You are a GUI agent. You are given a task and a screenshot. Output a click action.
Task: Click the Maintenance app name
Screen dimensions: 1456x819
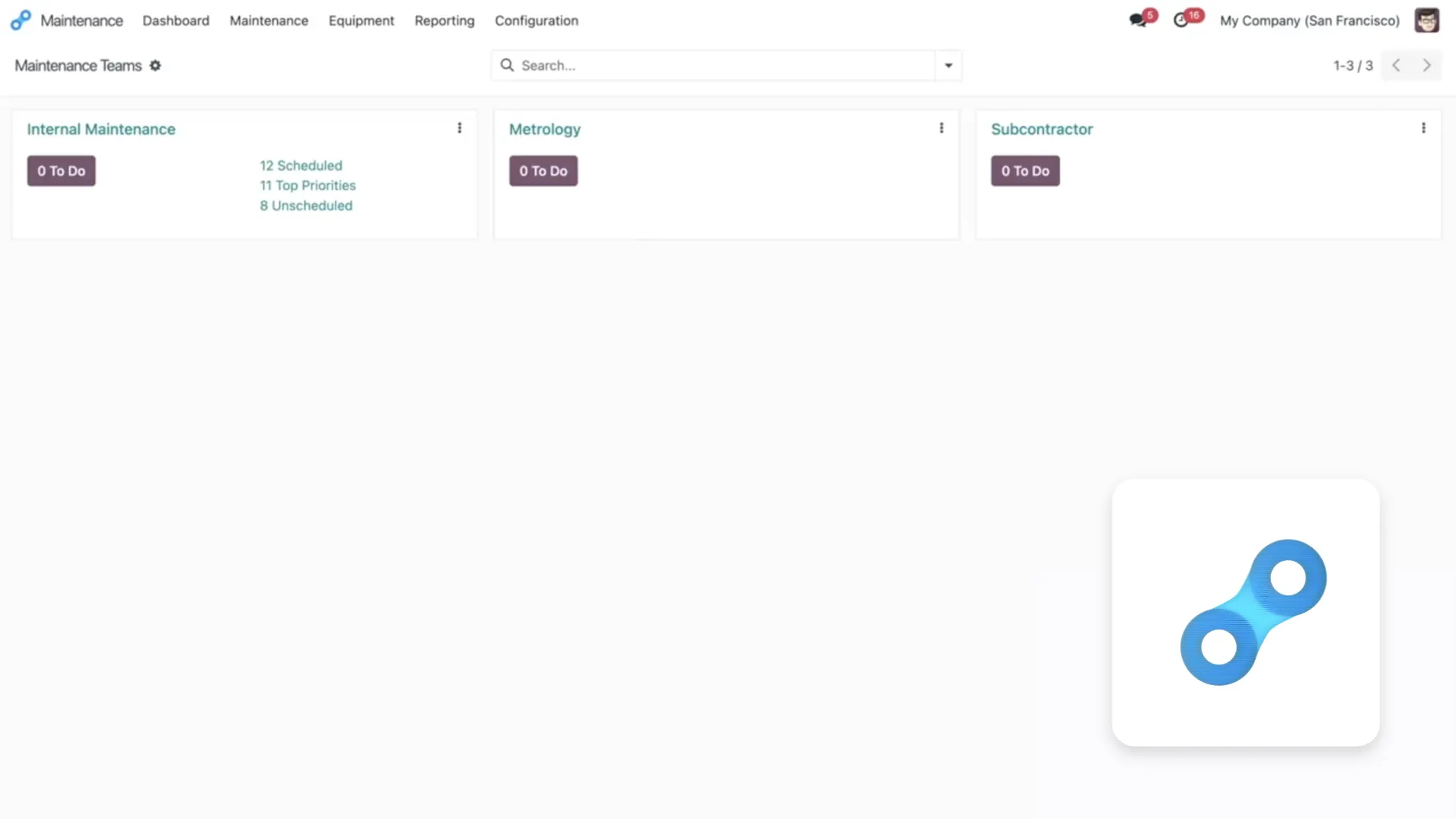tap(81, 21)
